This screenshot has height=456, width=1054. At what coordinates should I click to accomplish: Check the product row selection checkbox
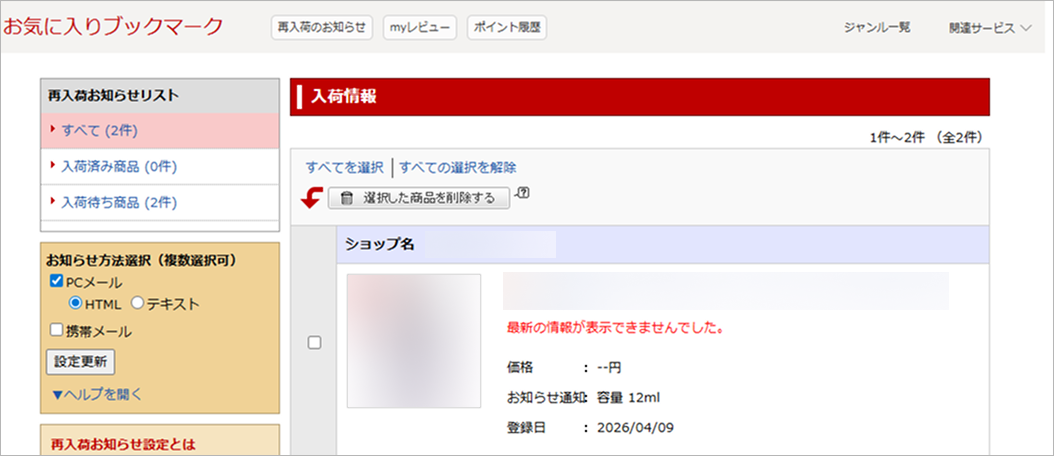click(314, 342)
